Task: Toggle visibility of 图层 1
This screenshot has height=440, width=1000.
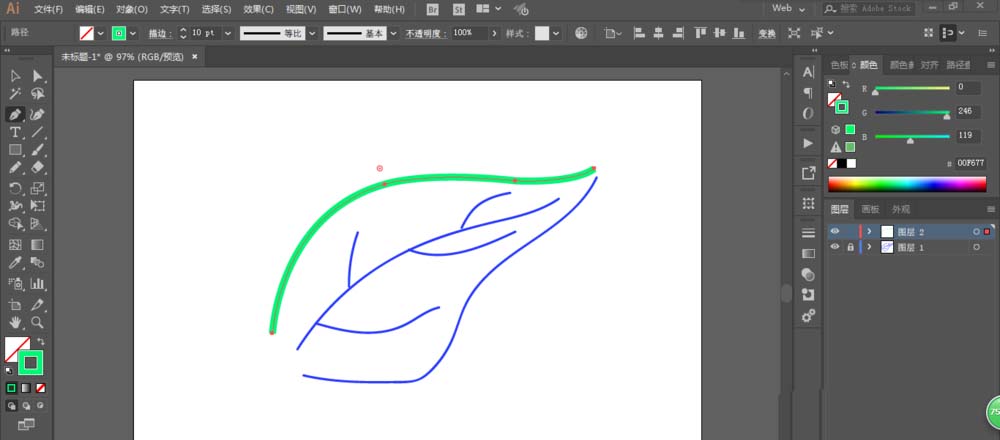Action: click(835, 247)
